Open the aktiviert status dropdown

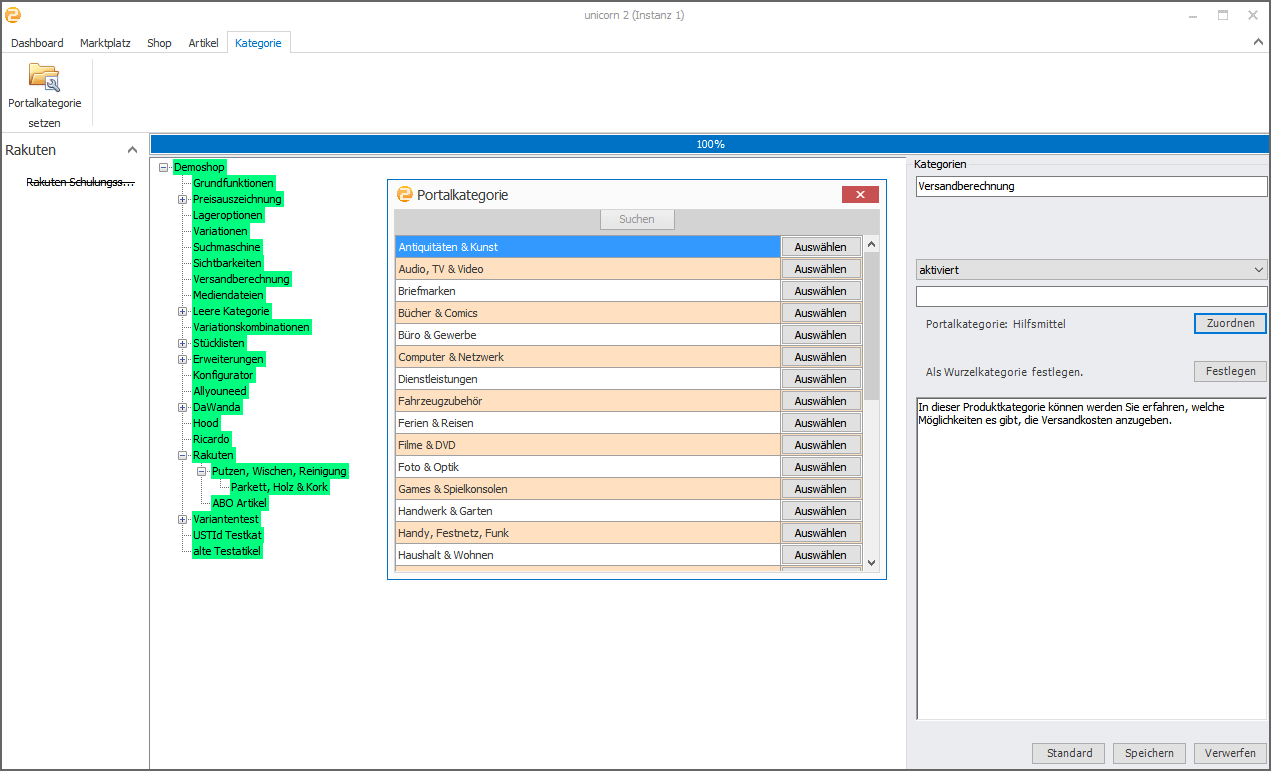pyautogui.click(x=1257, y=270)
